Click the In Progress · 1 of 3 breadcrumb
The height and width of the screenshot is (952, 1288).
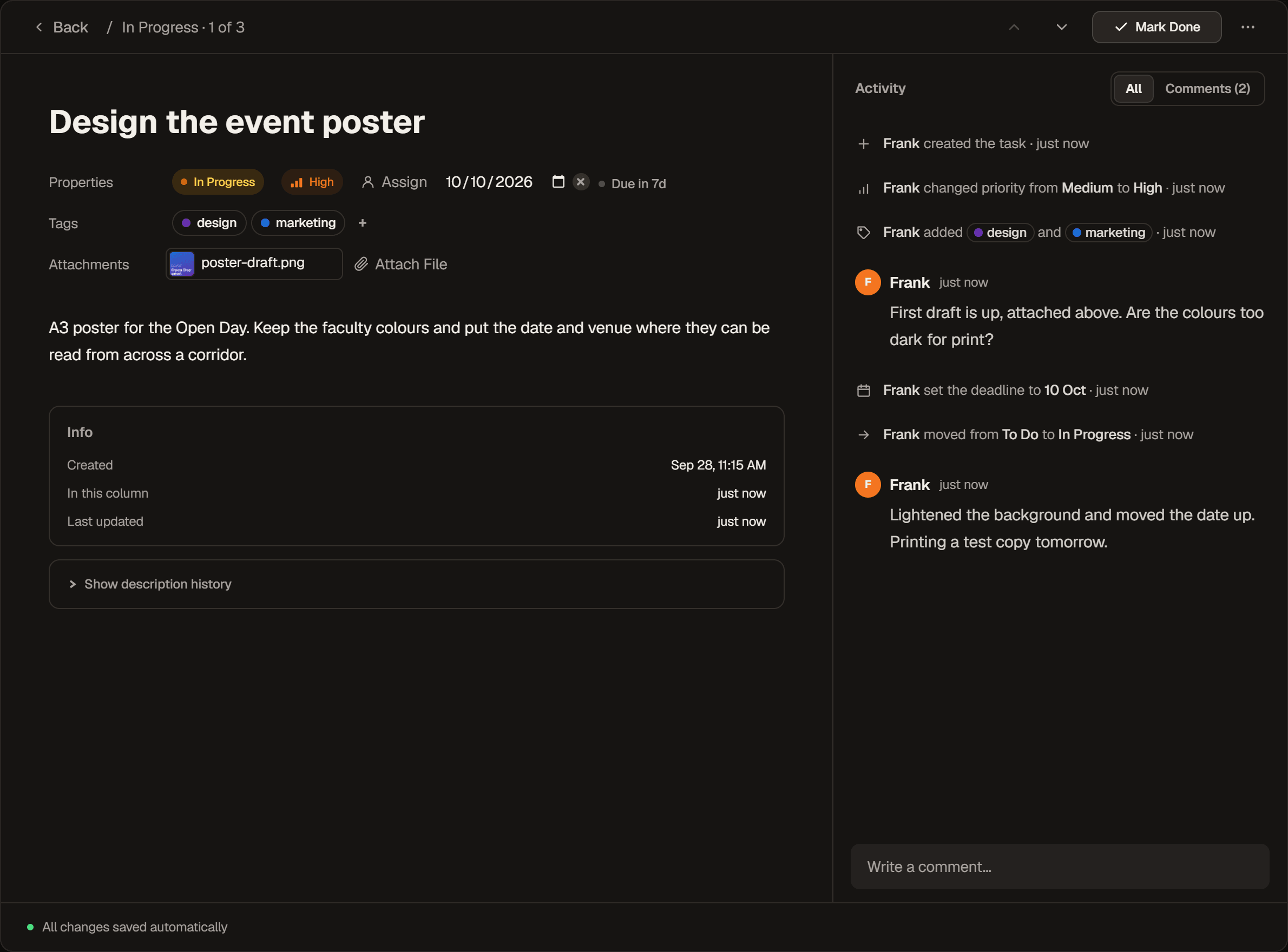point(183,27)
